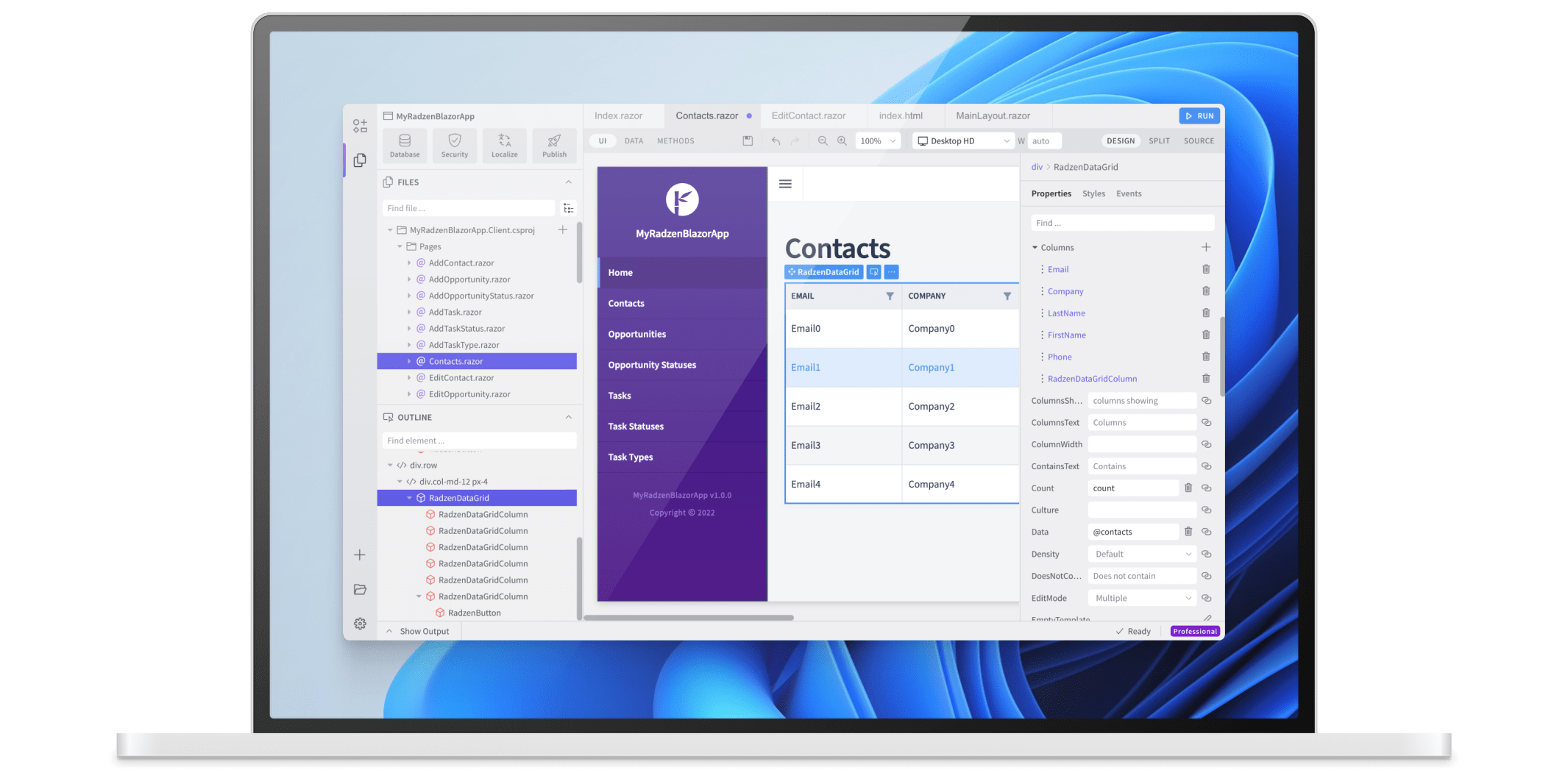
Task: Switch to SPLIT view mode
Action: pyautogui.click(x=1159, y=140)
